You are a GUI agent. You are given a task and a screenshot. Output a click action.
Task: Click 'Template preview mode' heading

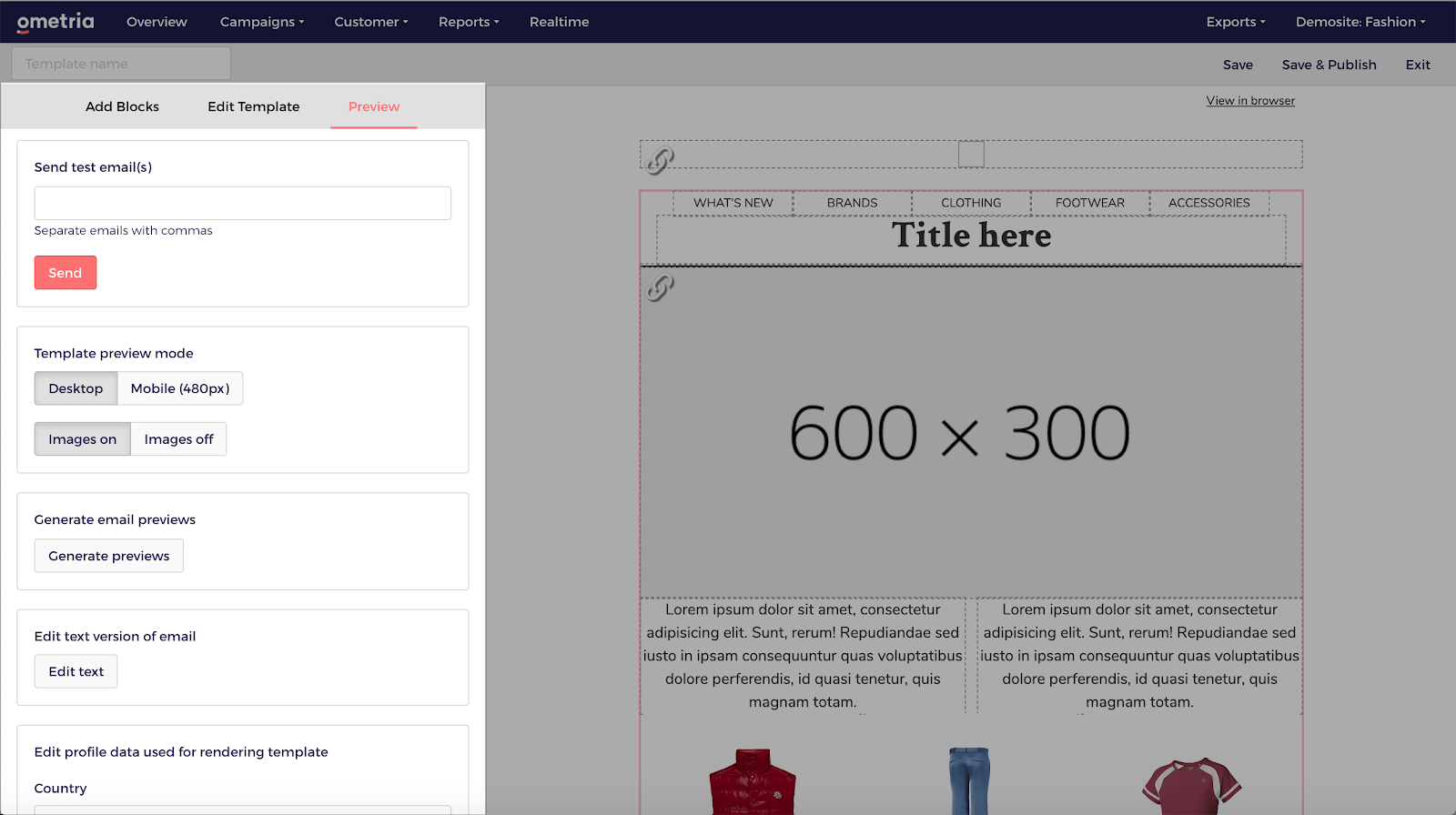pos(114,353)
